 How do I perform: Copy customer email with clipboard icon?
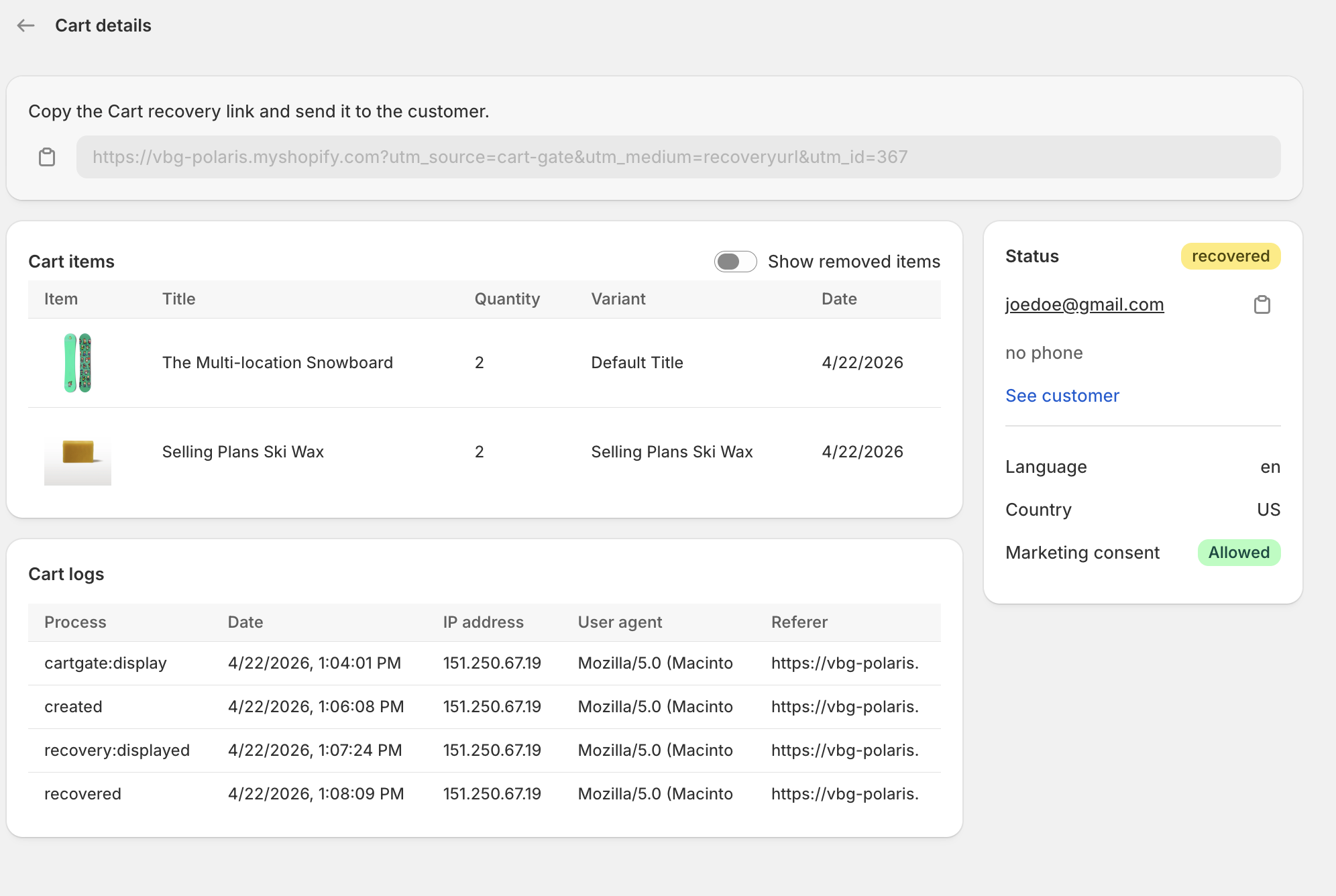coord(1262,304)
